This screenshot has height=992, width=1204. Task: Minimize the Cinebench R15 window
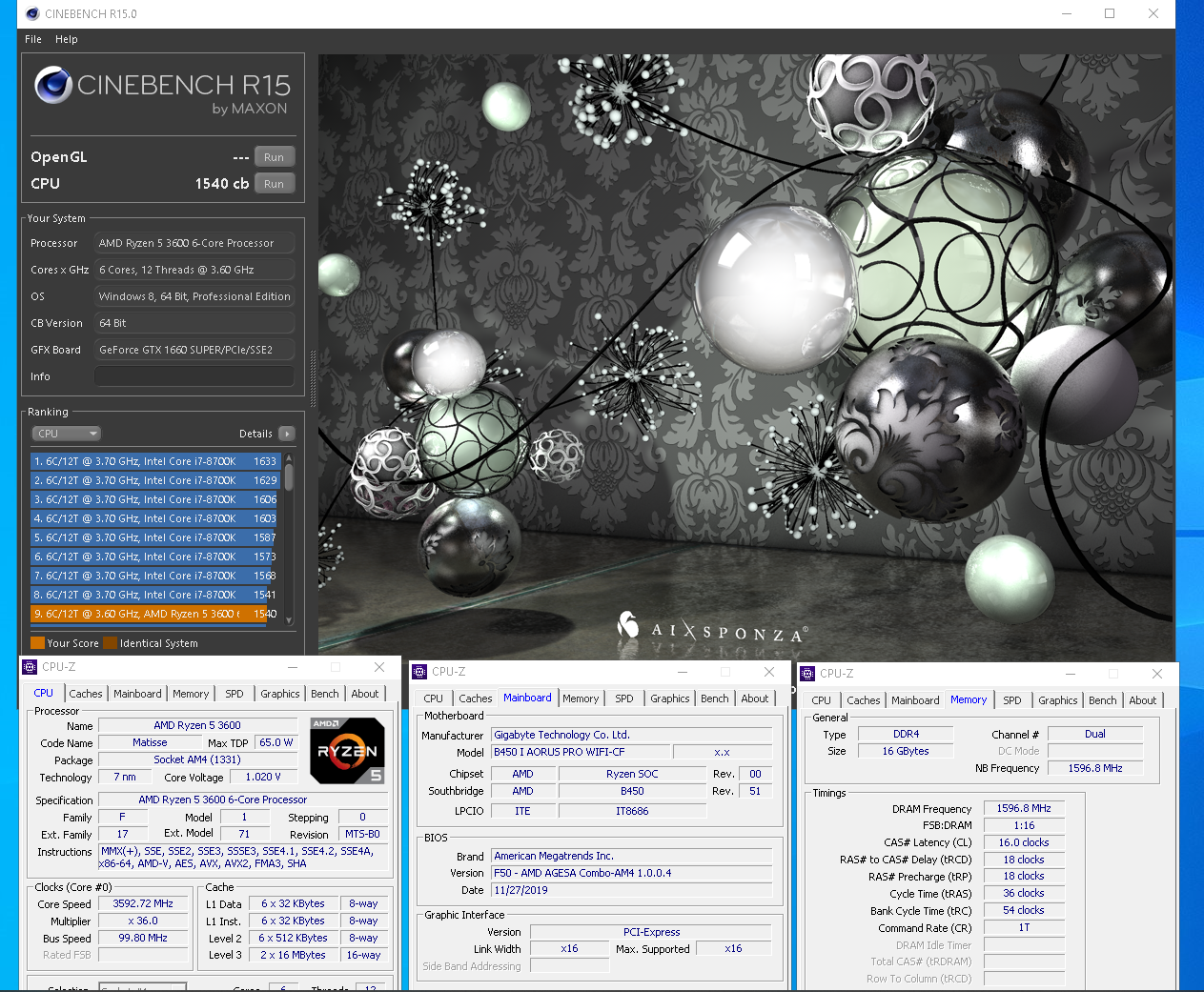click(x=1067, y=13)
